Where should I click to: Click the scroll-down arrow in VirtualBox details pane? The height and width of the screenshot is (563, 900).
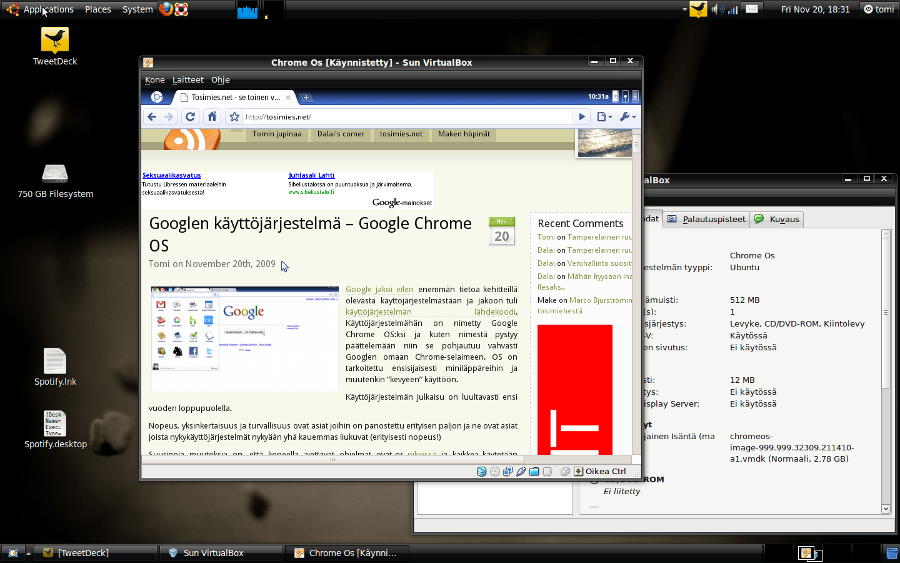tap(886, 508)
